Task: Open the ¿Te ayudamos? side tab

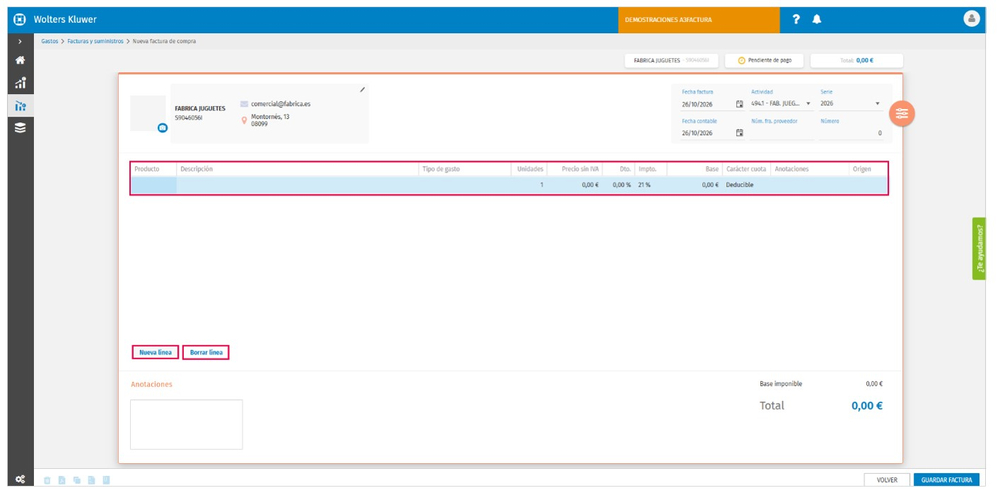Action: coord(979,248)
